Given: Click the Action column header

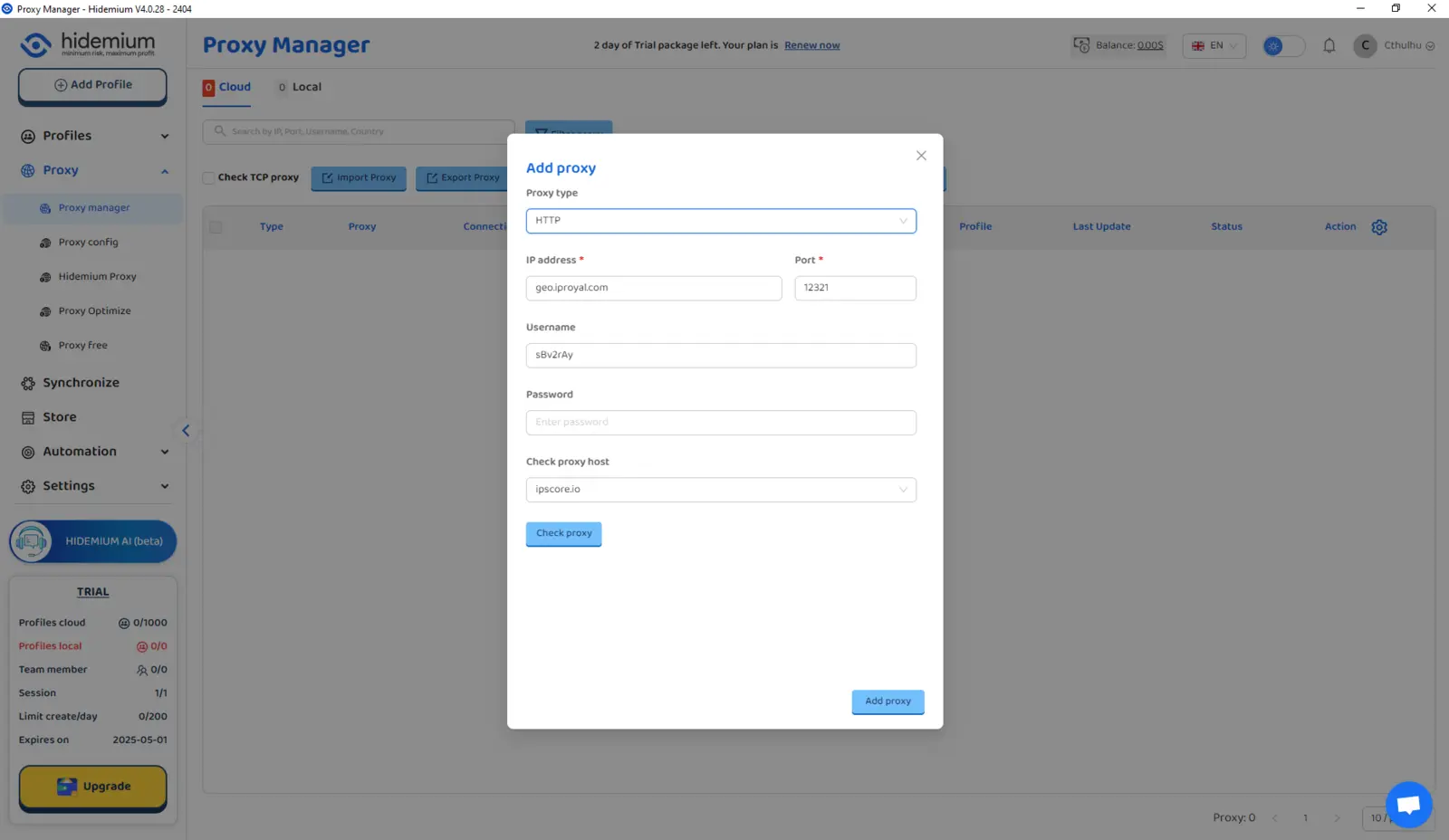Looking at the screenshot, I should pos(1340,227).
